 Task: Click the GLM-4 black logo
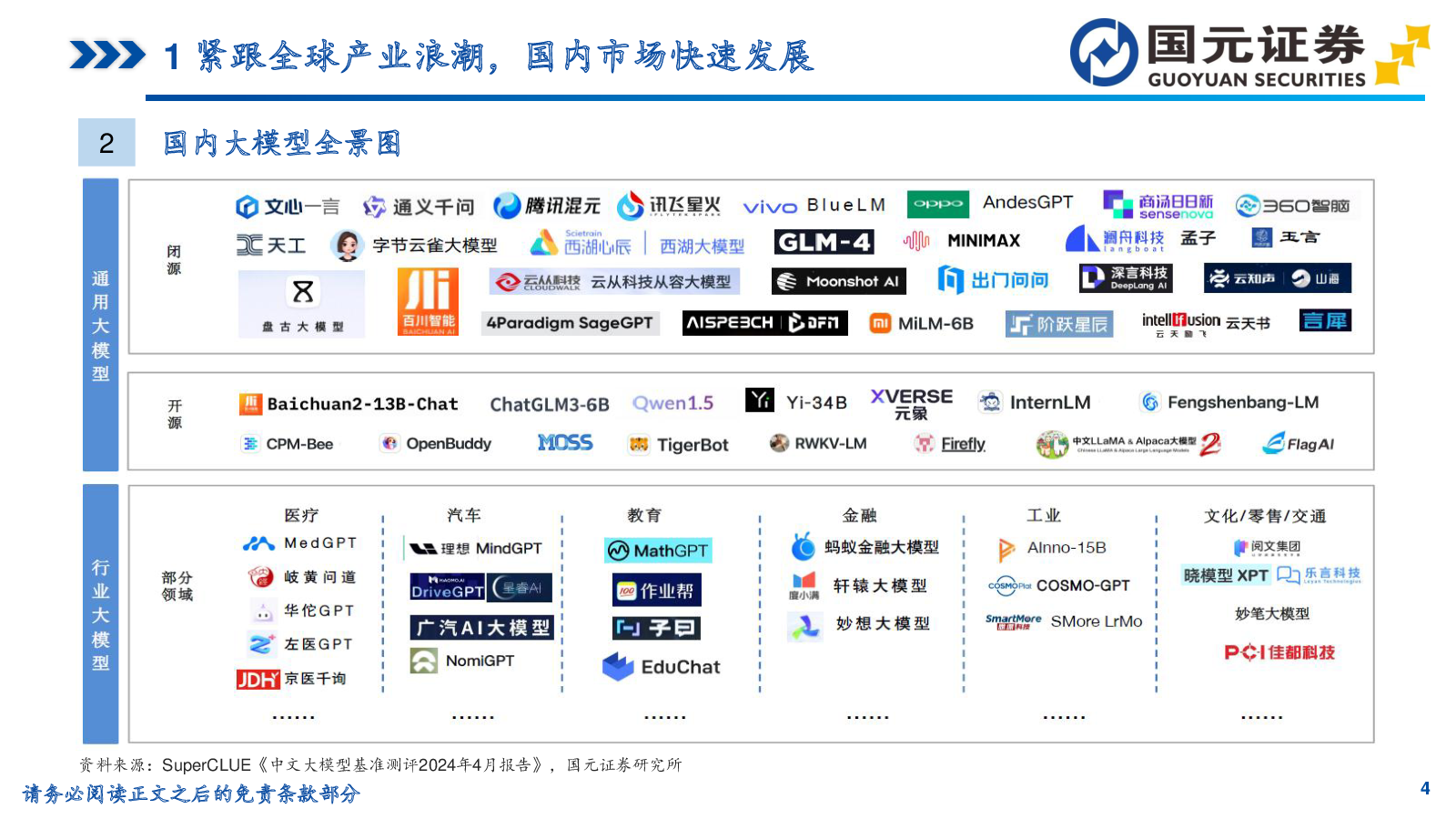tap(824, 242)
